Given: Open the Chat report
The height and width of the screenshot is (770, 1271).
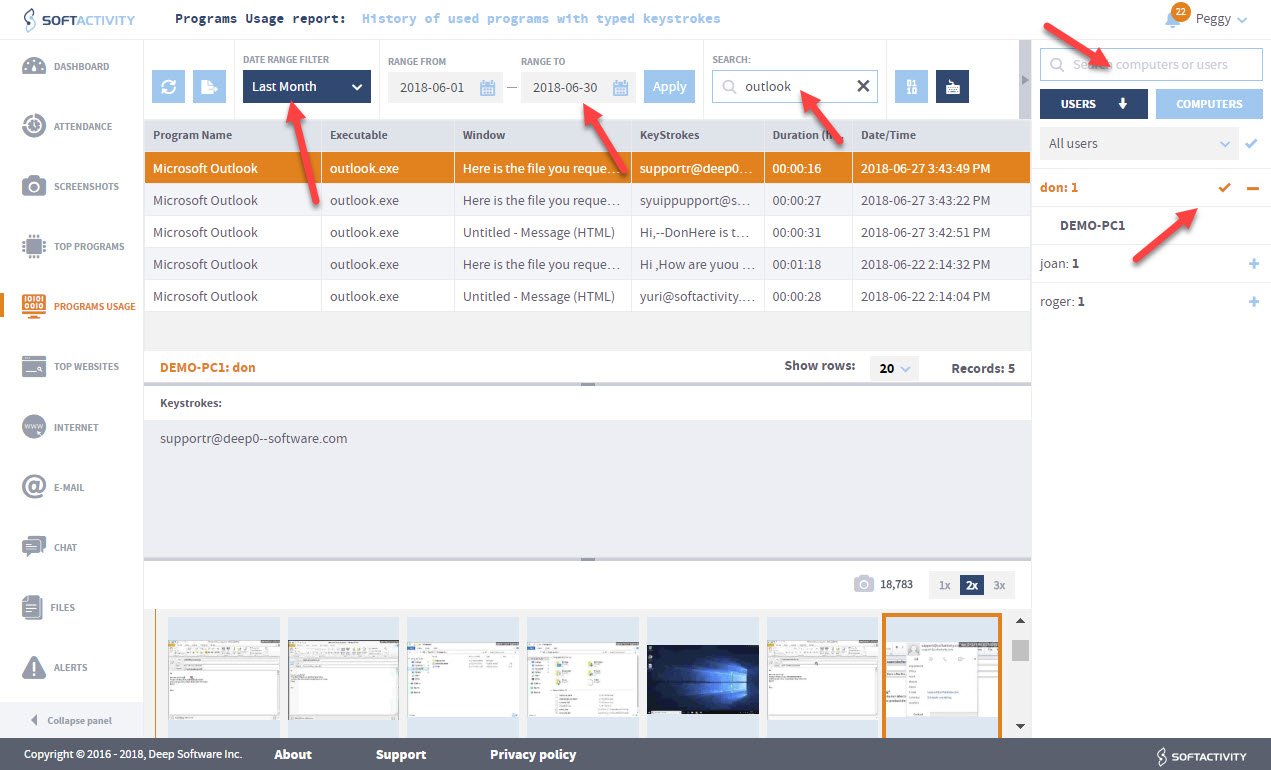Looking at the screenshot, I should coord(50,547).
